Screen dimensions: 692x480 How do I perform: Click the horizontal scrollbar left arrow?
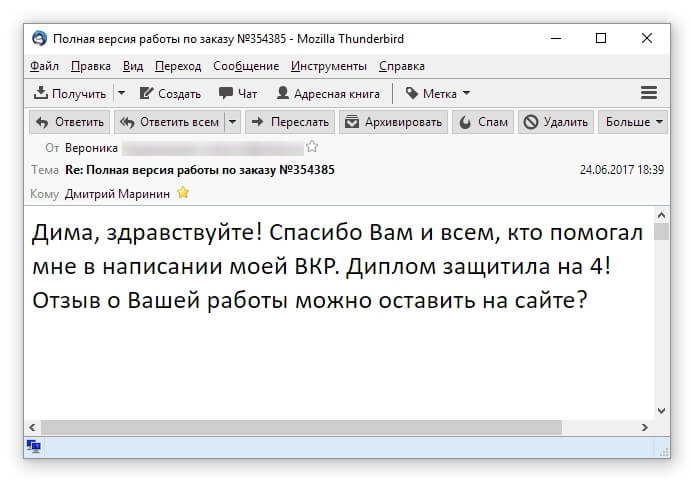point(32,427)
